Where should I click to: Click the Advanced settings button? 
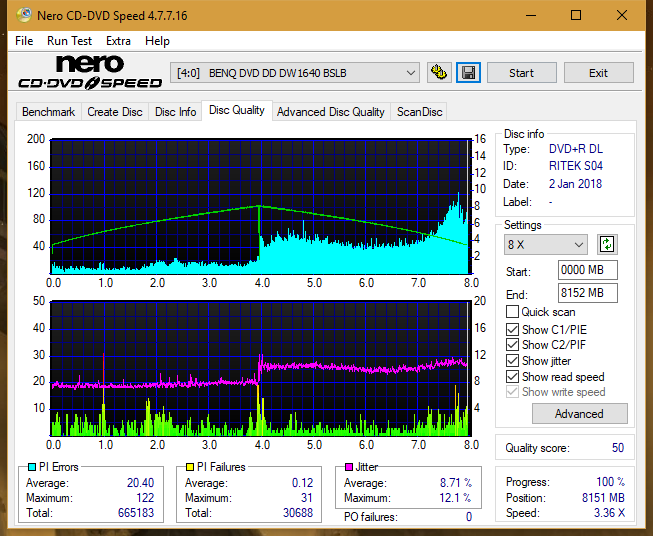click(579, 414)
